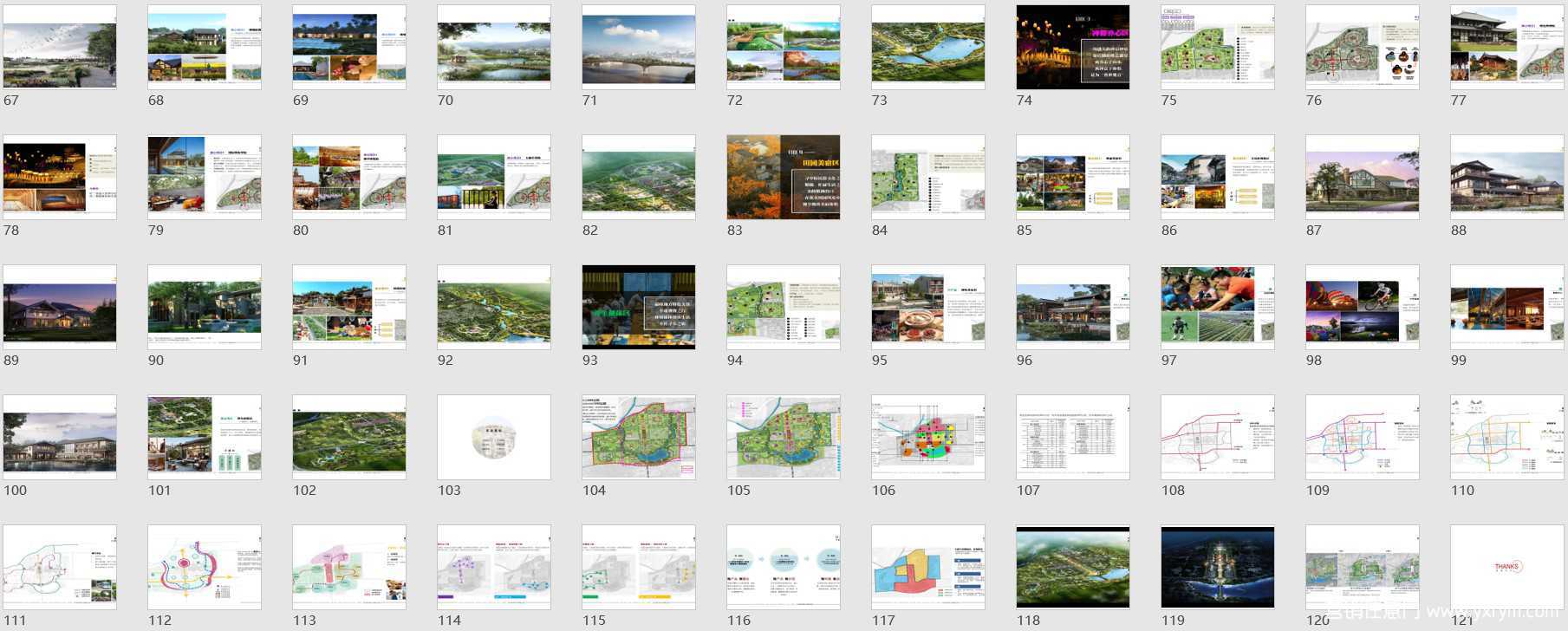
Task: Select slide 67 with birds over wetland
Action: [60, 47]
